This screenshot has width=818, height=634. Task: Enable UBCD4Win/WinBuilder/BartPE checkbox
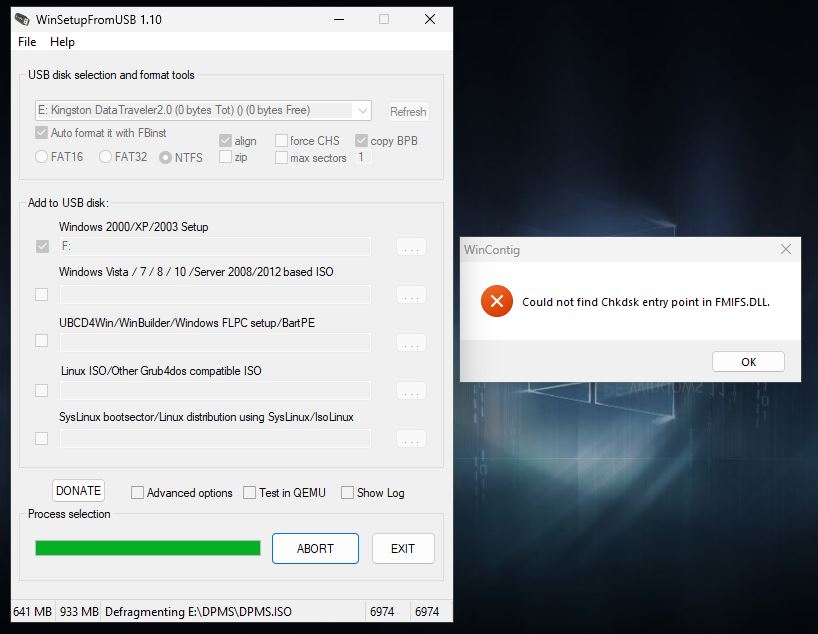(x=41, y=341)
